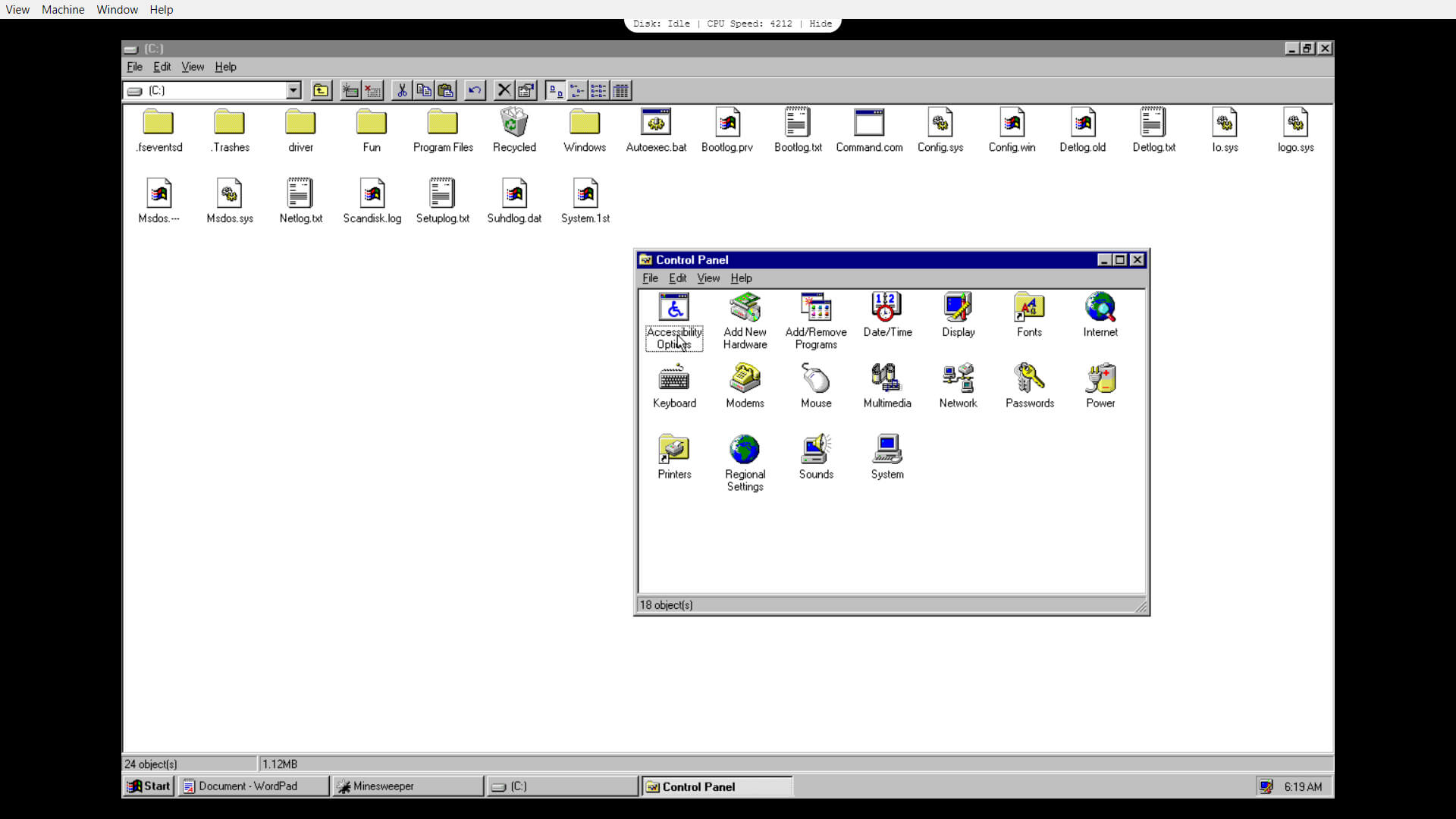Click the Delete X toolbar icon

pyautogui.click(x=504, y=90)
